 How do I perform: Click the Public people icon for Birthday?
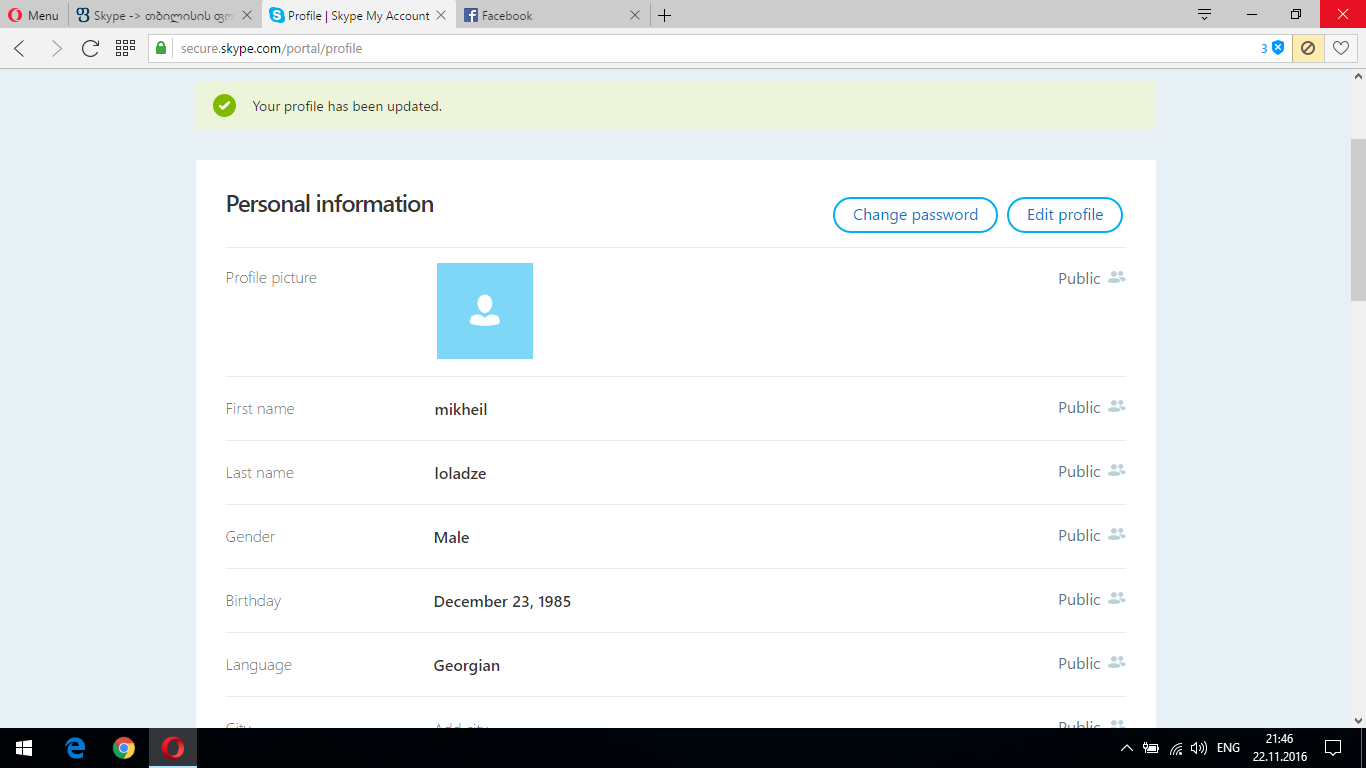[1117, 599]
